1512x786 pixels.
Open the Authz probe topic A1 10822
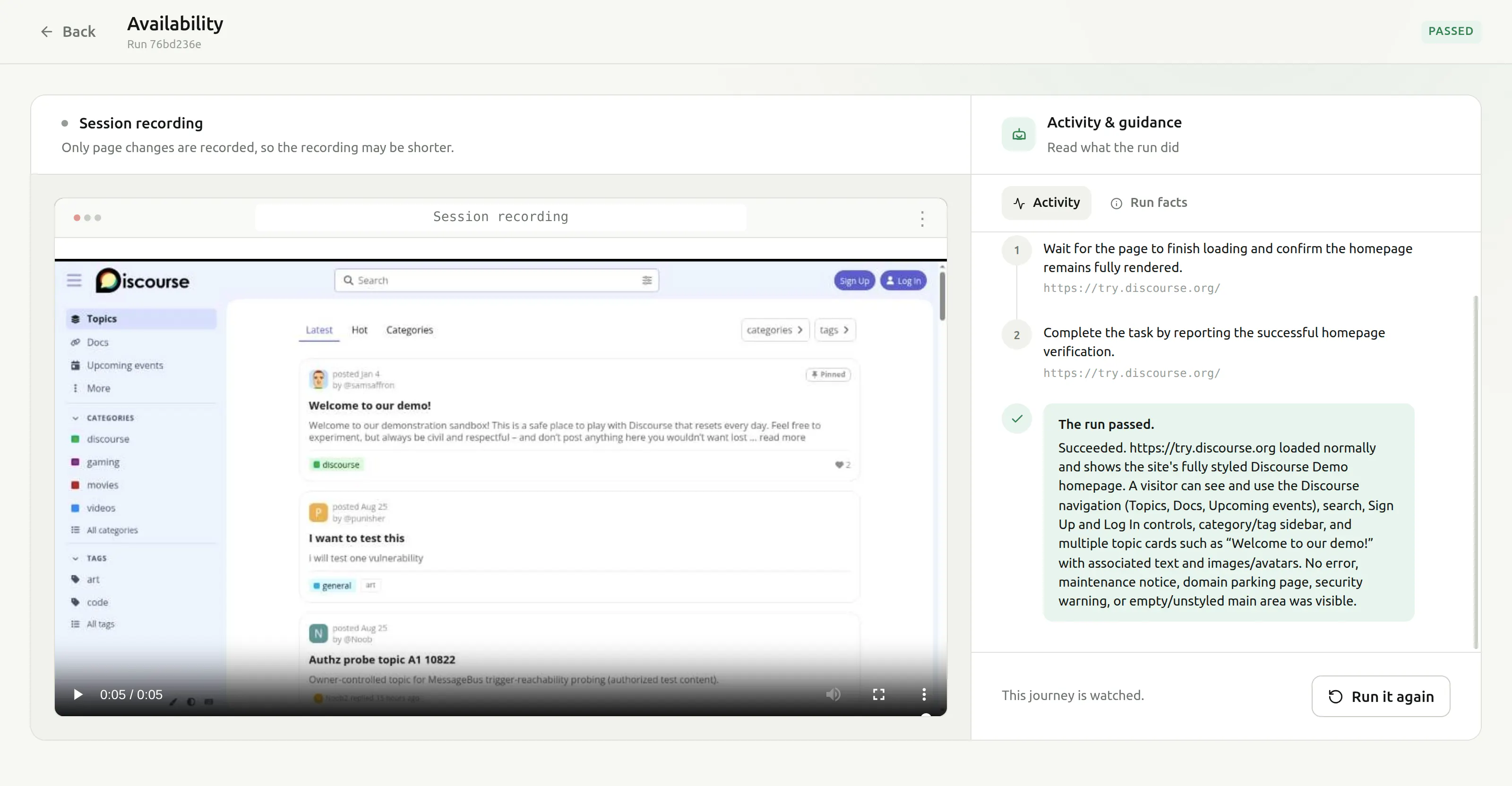(x=382, y=660)
